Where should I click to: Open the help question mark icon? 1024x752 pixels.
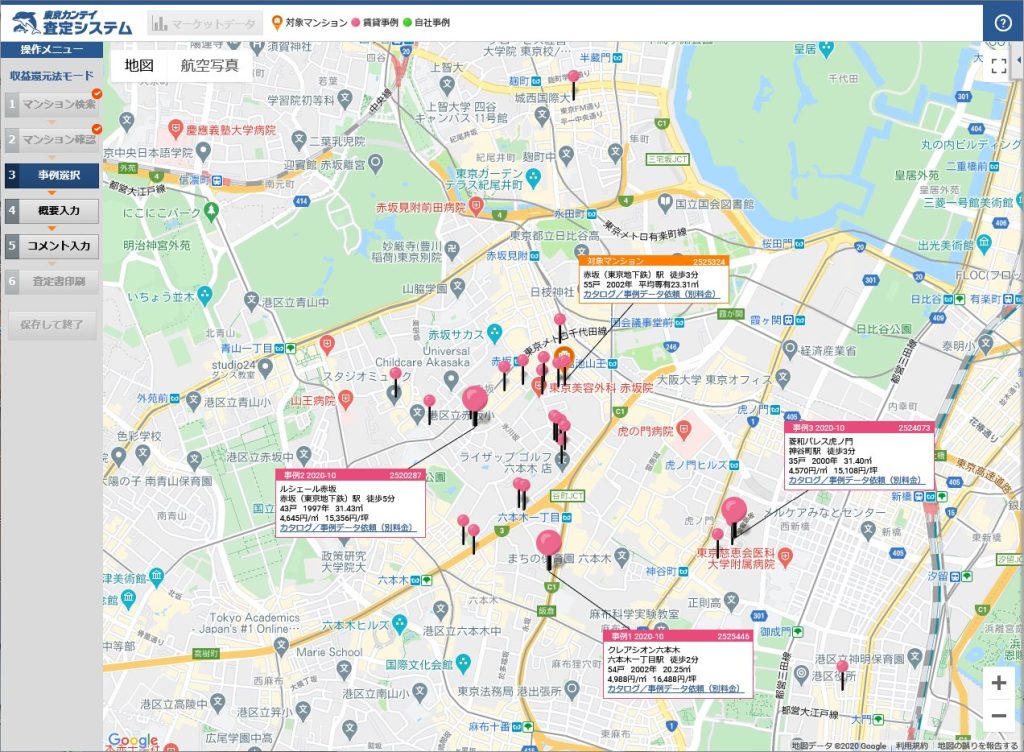click(1003, 23)
